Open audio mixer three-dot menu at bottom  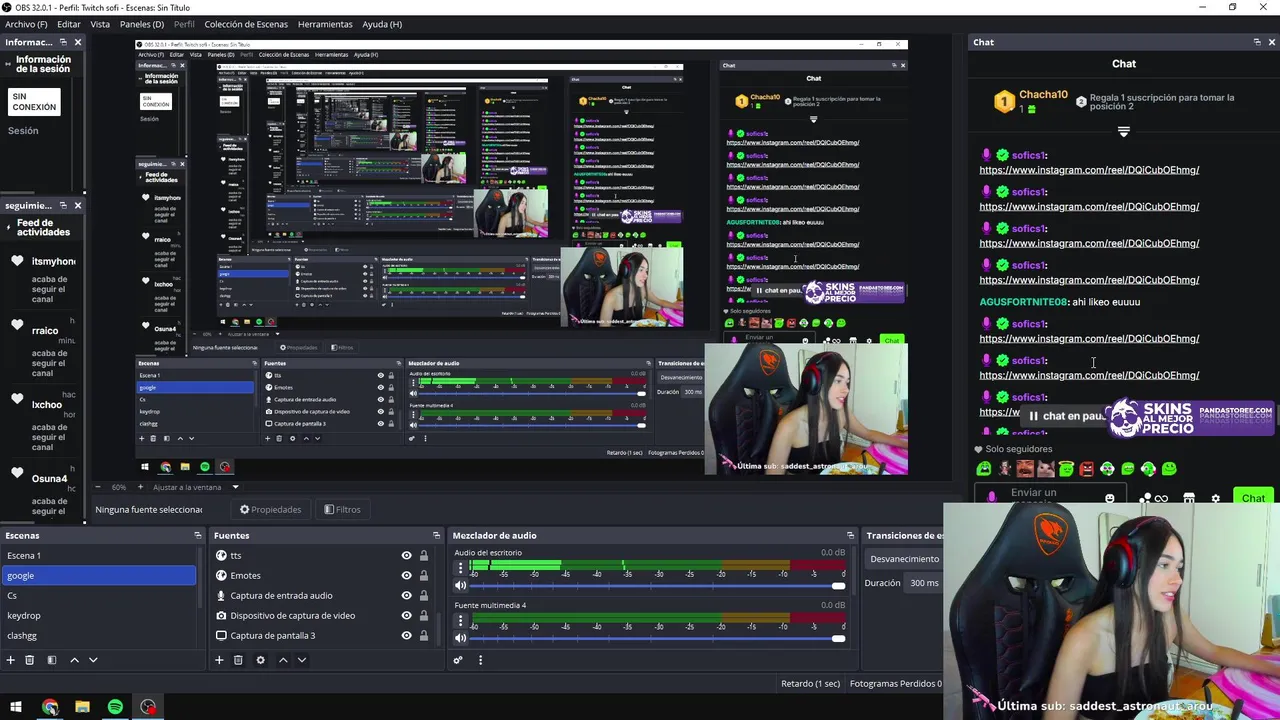(480, 660)
